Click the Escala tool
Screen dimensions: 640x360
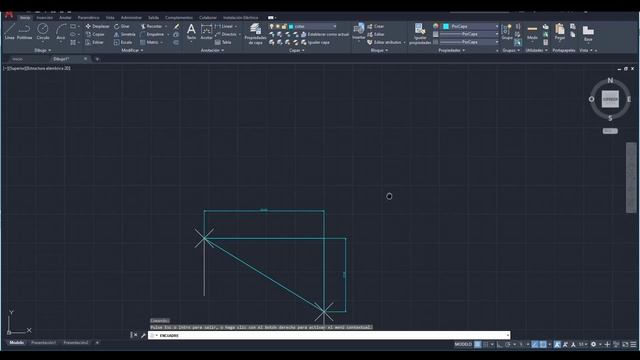tap(123, 42)
